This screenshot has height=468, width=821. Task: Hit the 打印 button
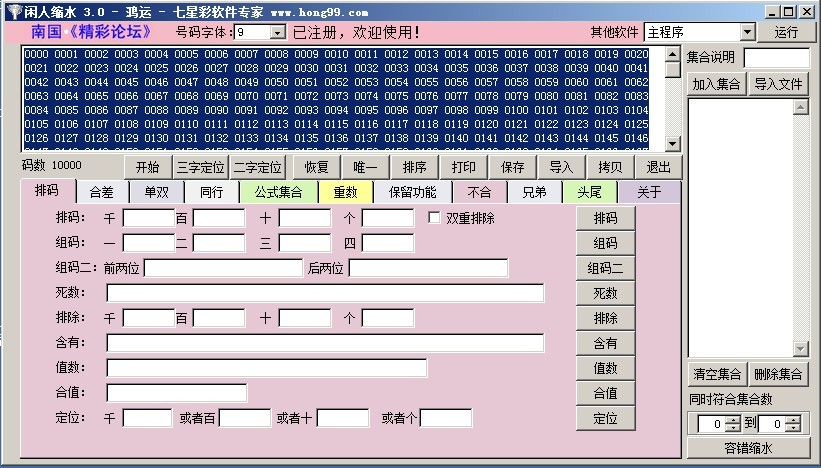click(x=464, y=167)
